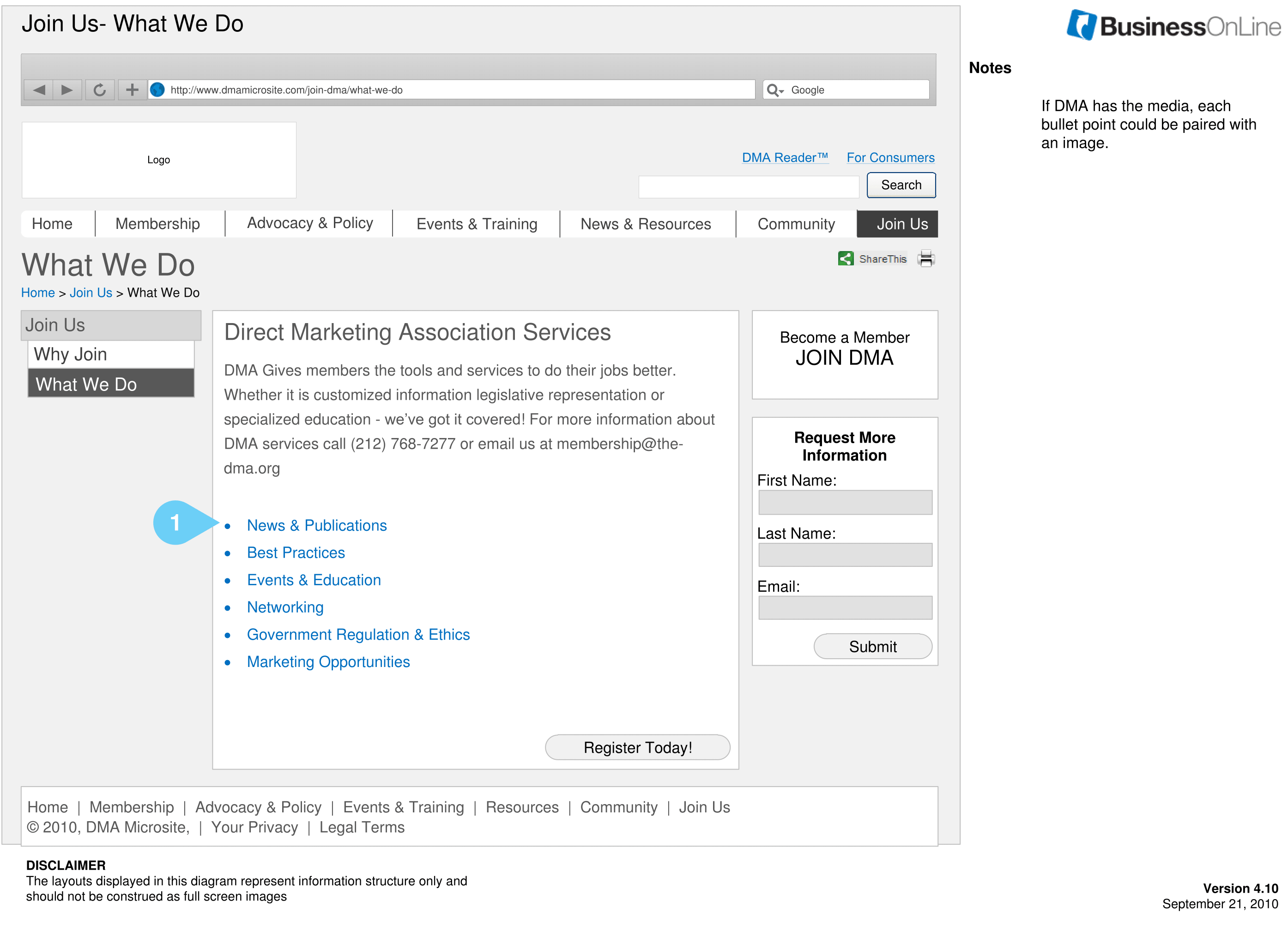Click Membership in the footer
Image resolution: width=1288 pixels, height=931 pixels.
132,807
